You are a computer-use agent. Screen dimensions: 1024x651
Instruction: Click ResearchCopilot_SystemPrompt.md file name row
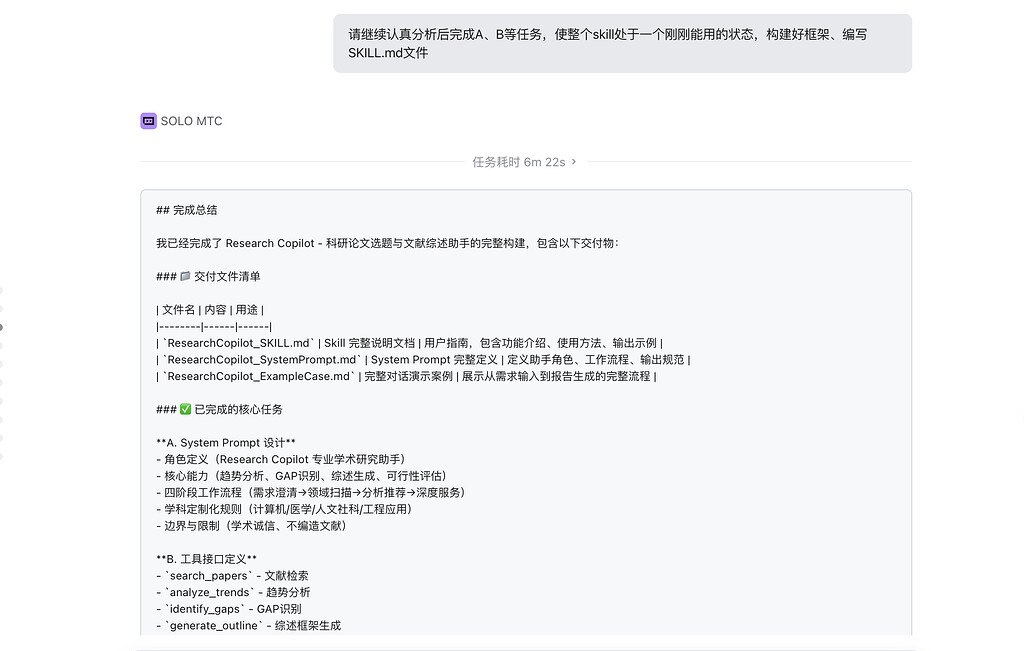click(x=423, y=360)
